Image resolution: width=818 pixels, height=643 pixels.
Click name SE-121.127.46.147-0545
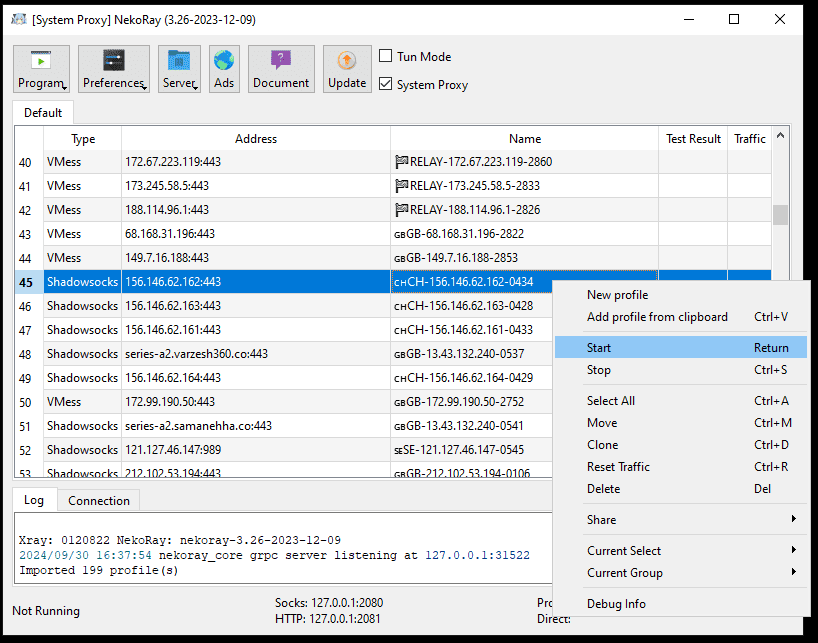(x=459, y=450)
